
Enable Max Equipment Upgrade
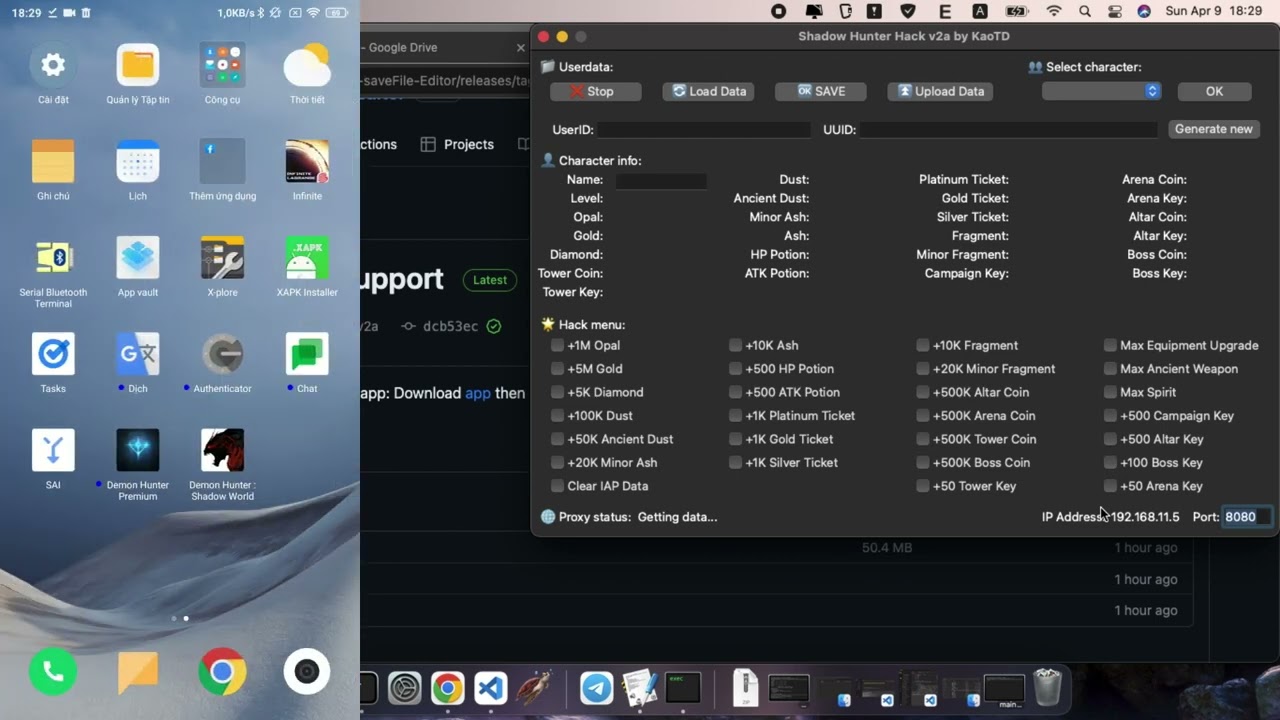click(x=1110, y=345)
